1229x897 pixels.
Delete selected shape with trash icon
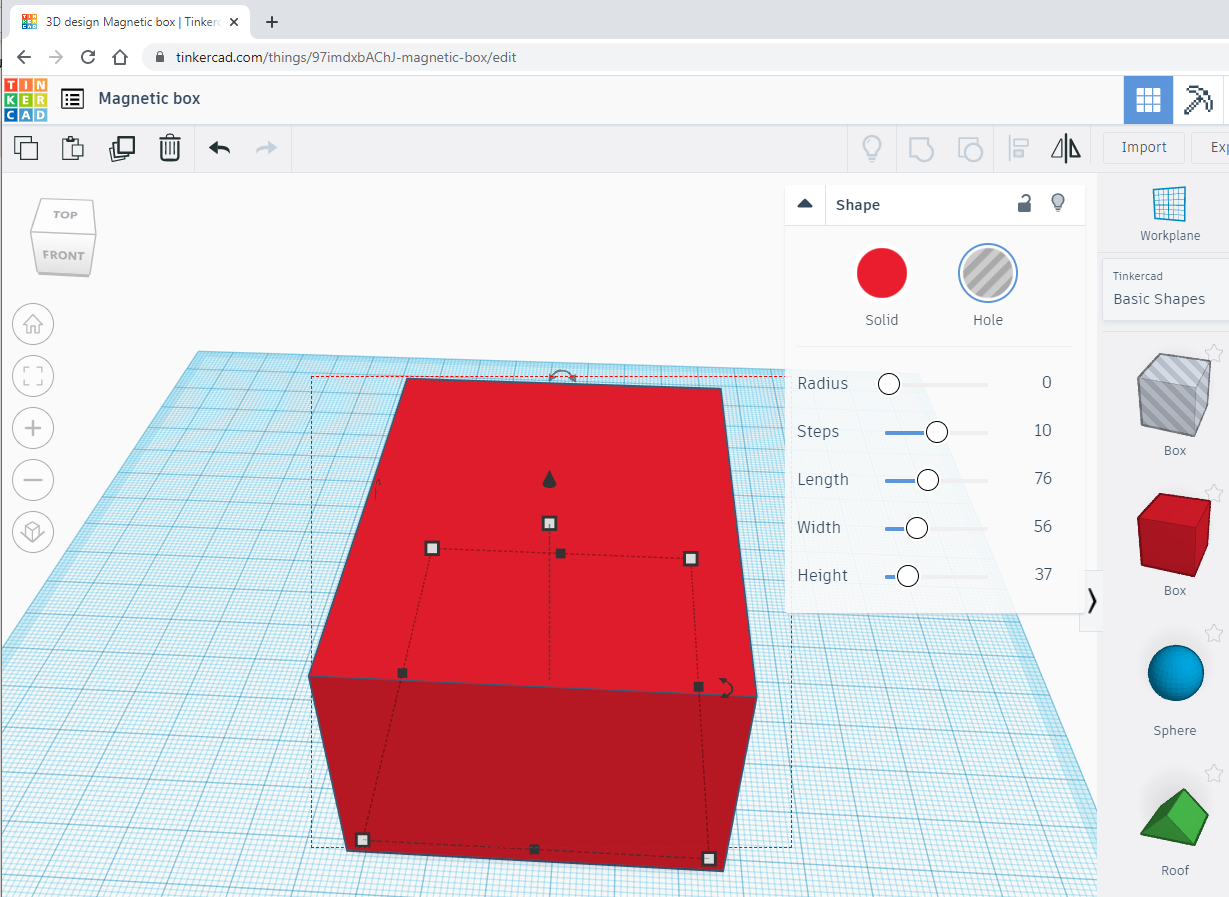(x=170, y=149)
